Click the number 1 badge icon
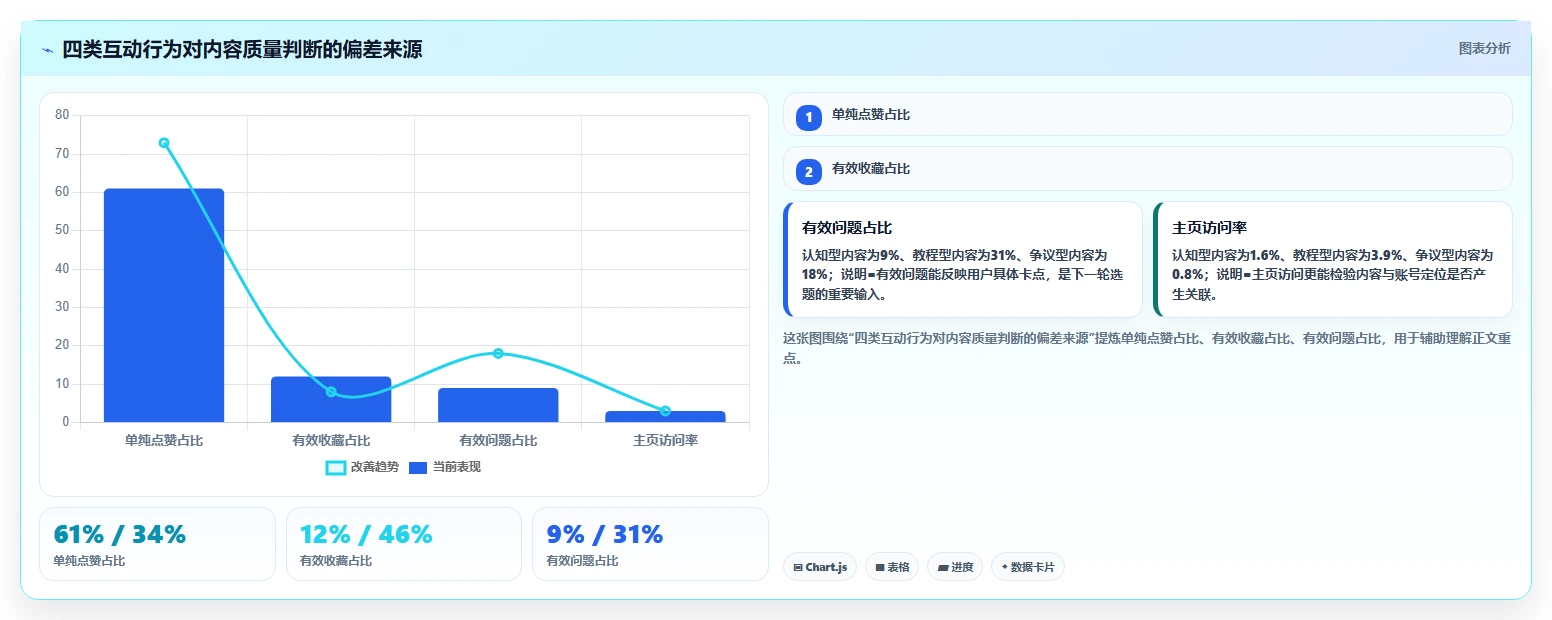 (x=809, y=118)
